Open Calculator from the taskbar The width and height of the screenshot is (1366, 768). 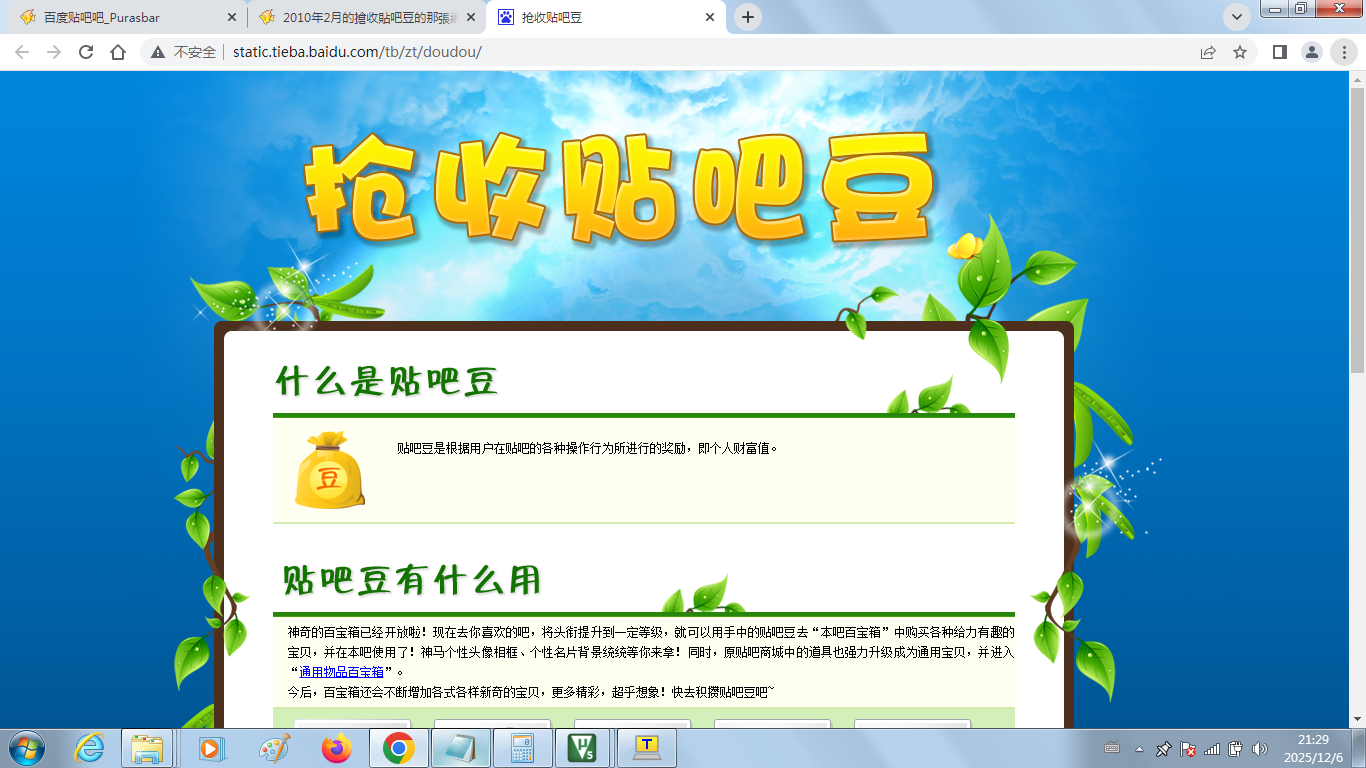[x=522, y=748]
